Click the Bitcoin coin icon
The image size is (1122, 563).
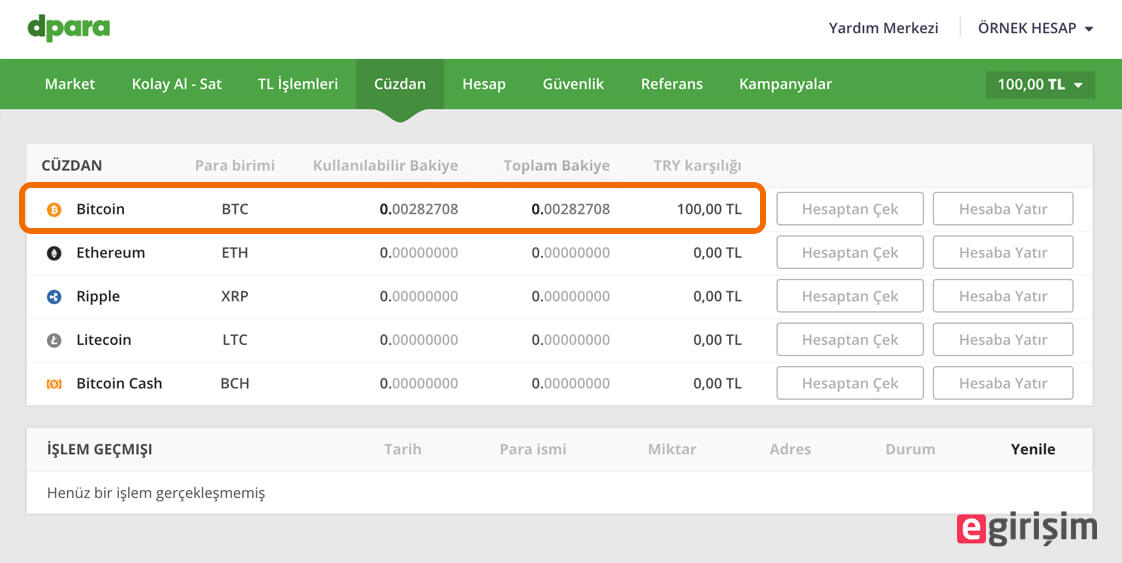[x=54, y=210]
